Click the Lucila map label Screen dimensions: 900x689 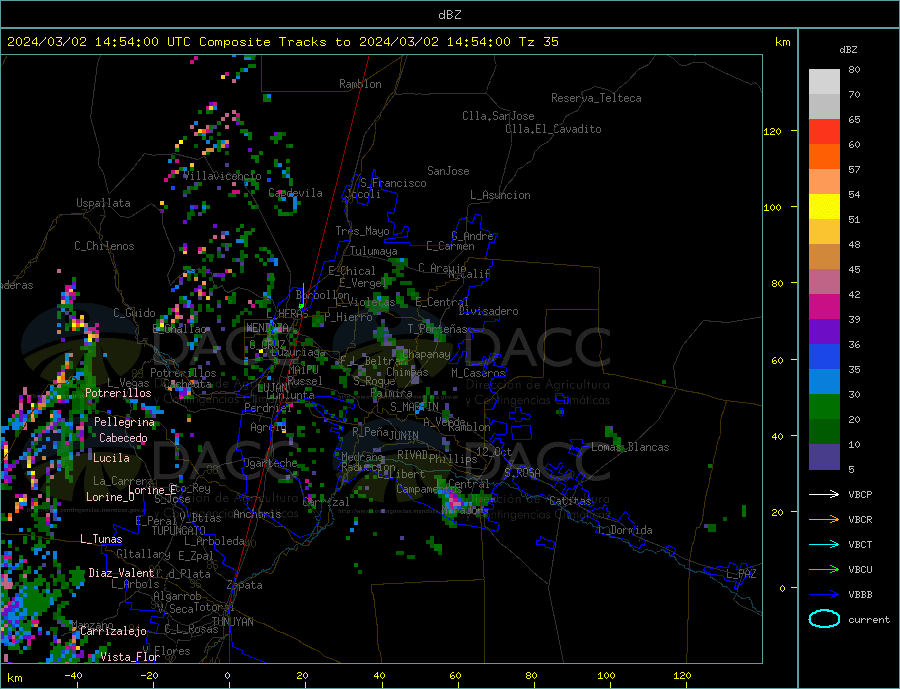point(111,458)
